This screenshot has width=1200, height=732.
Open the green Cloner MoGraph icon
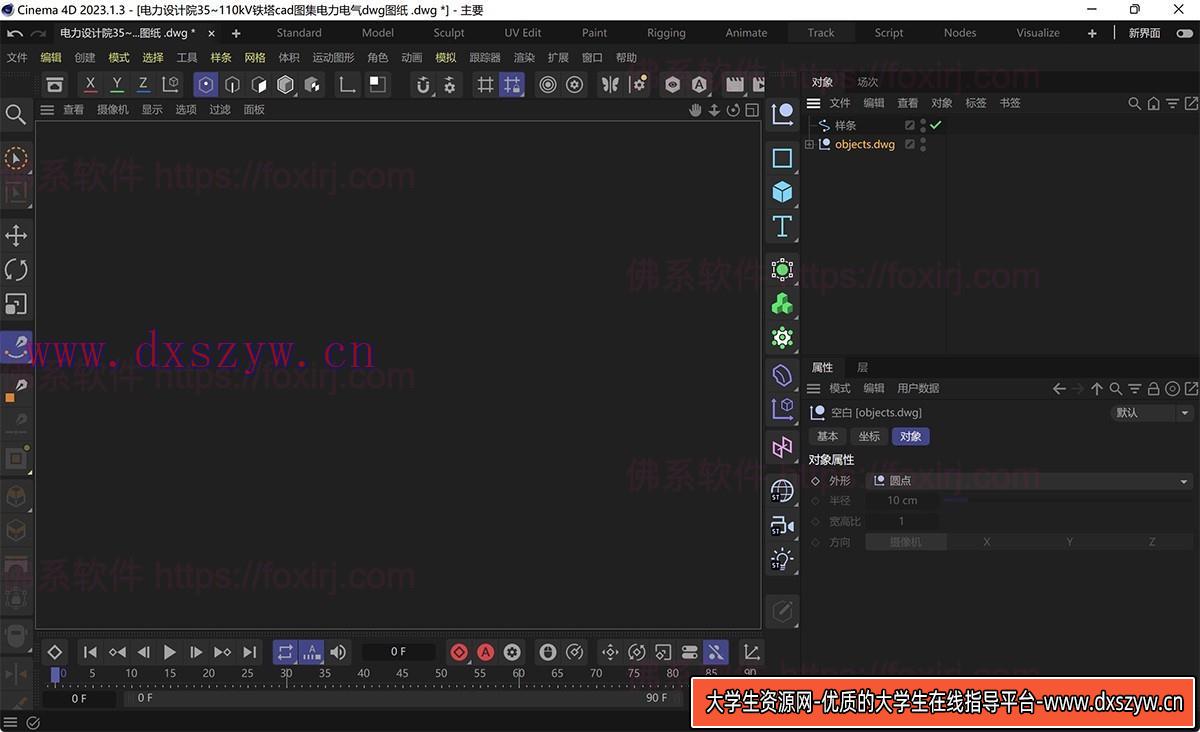coord(782,304)
